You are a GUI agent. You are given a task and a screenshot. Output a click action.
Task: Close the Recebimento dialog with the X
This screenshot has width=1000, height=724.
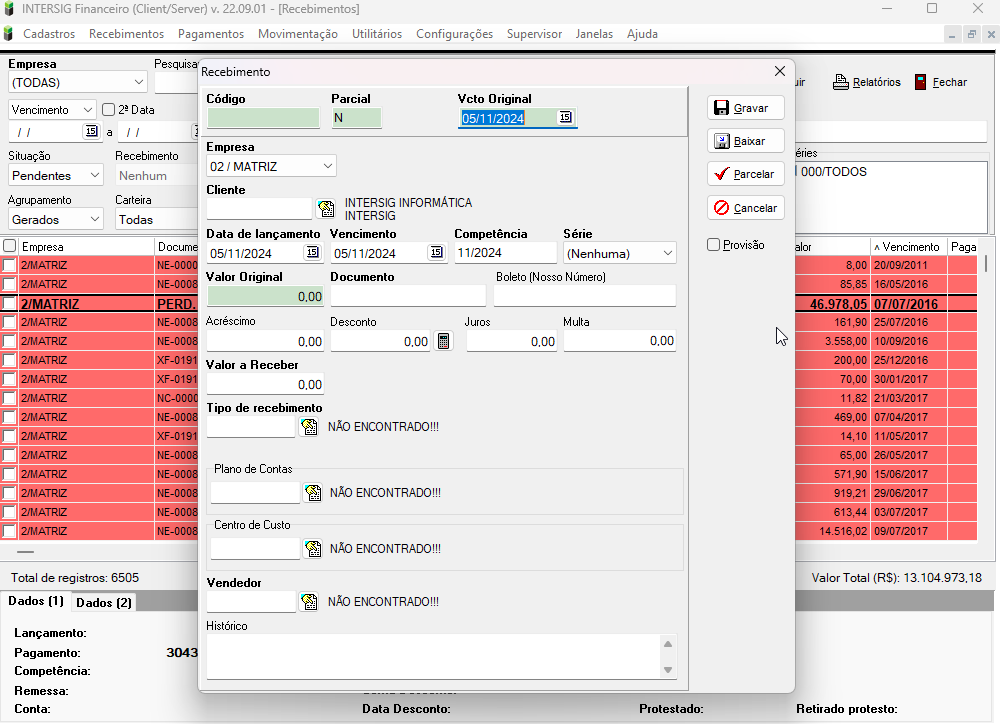pyautogui.click(x=779, y=71)
